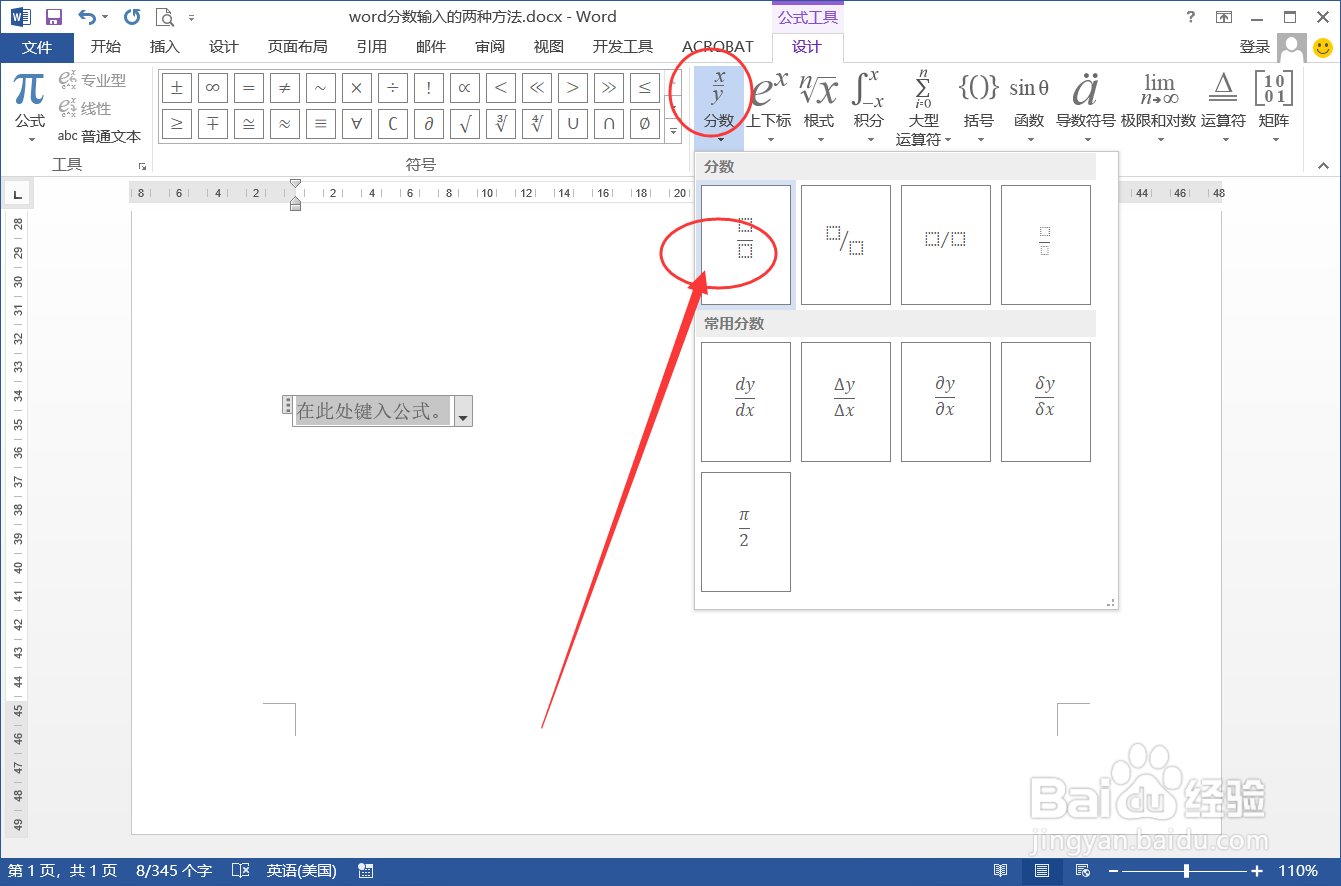Viewport: 1341px width, 886px height.
Task: Switch to the ACROBAT tab
Action: pyautogui.click(x=717, y=47)
